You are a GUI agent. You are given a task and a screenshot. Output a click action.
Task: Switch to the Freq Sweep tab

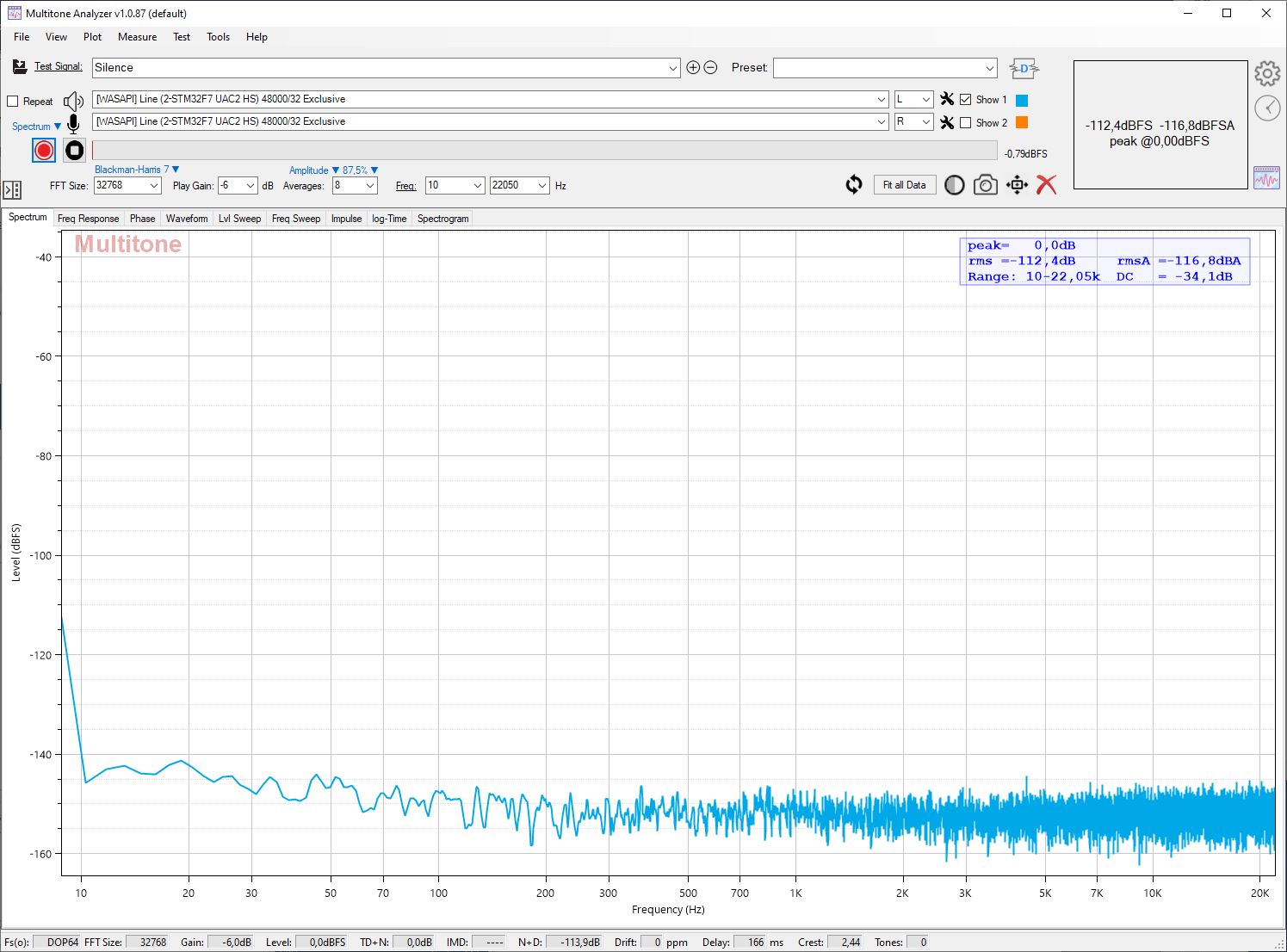296,219
